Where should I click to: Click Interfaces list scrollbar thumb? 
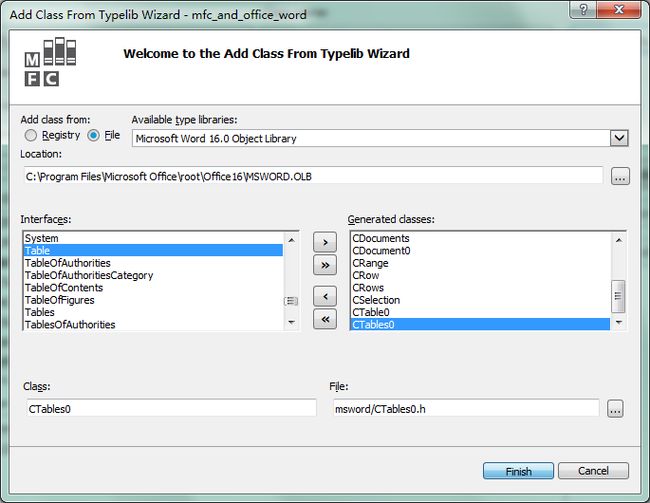tap(291, 301)
